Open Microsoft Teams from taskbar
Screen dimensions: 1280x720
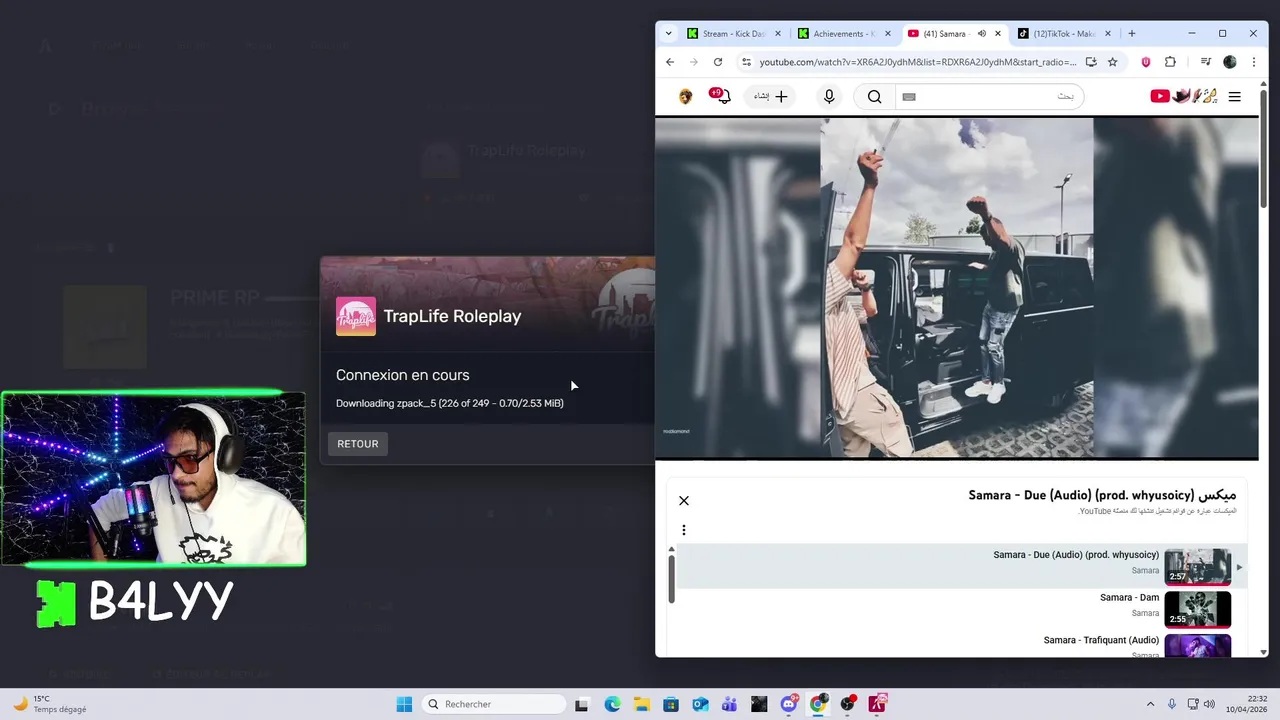pyautogui.click(x=730, y=704)
